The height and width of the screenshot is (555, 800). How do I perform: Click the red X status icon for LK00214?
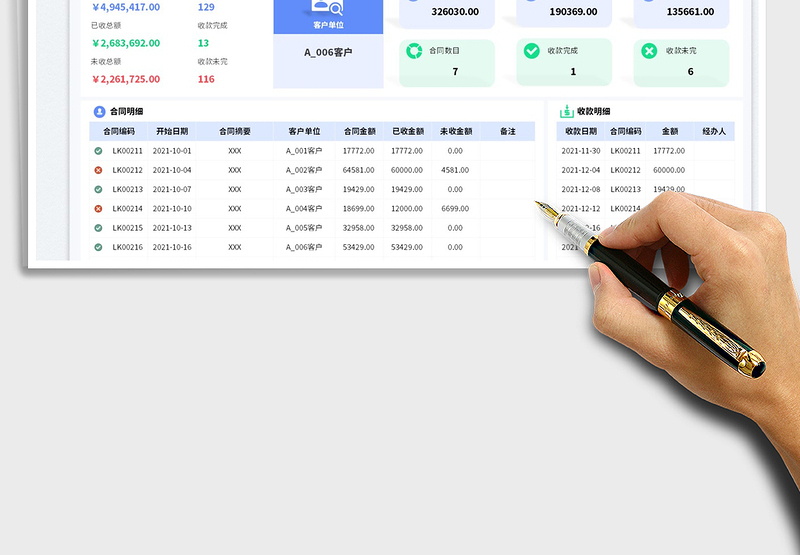click(98, 209)
